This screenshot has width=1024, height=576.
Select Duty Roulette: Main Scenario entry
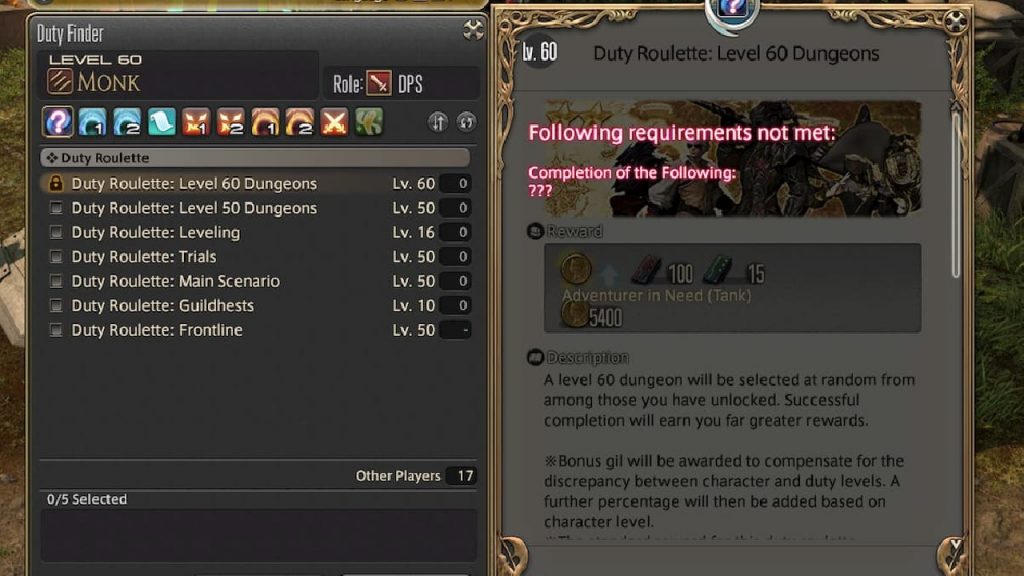click(x=255, y=281)
